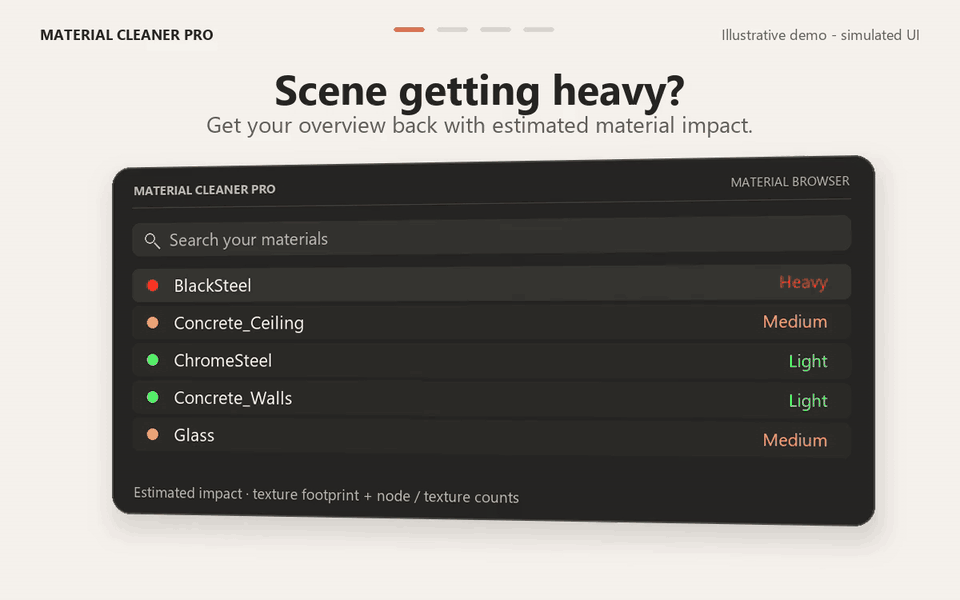Select the Concrete_Walls material row
960x600 pixels.
coord(492,399)
